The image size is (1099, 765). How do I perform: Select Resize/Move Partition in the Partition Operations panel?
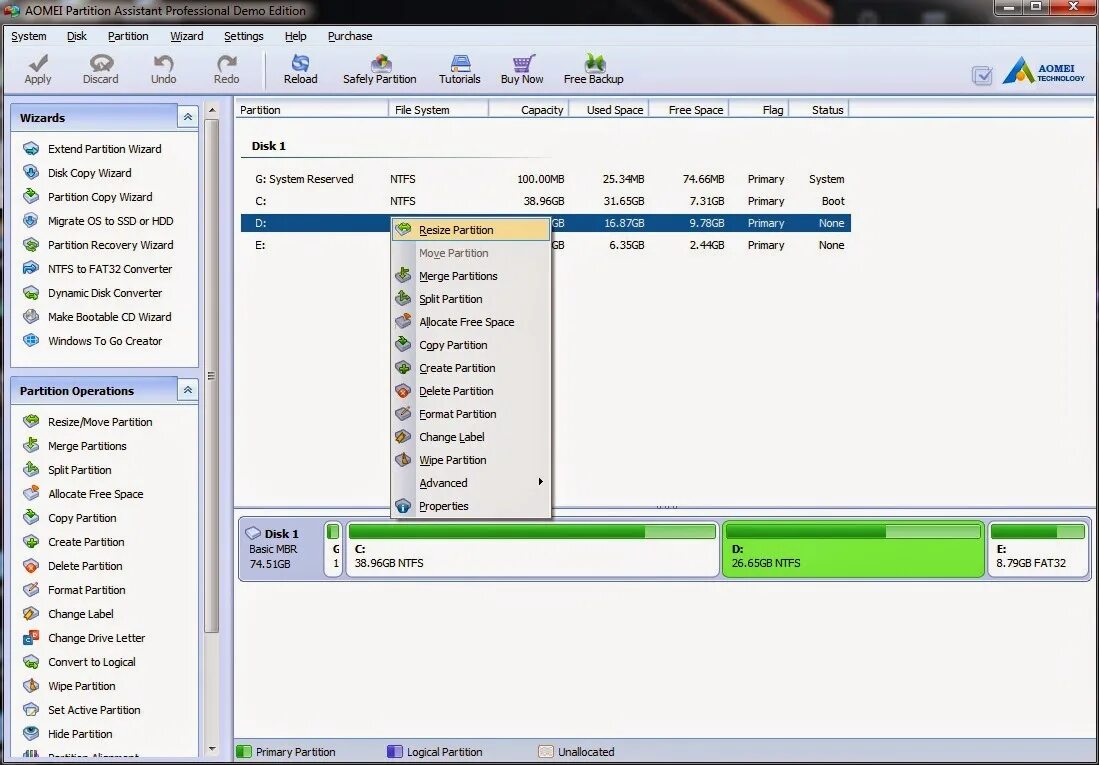coord(100,421)
